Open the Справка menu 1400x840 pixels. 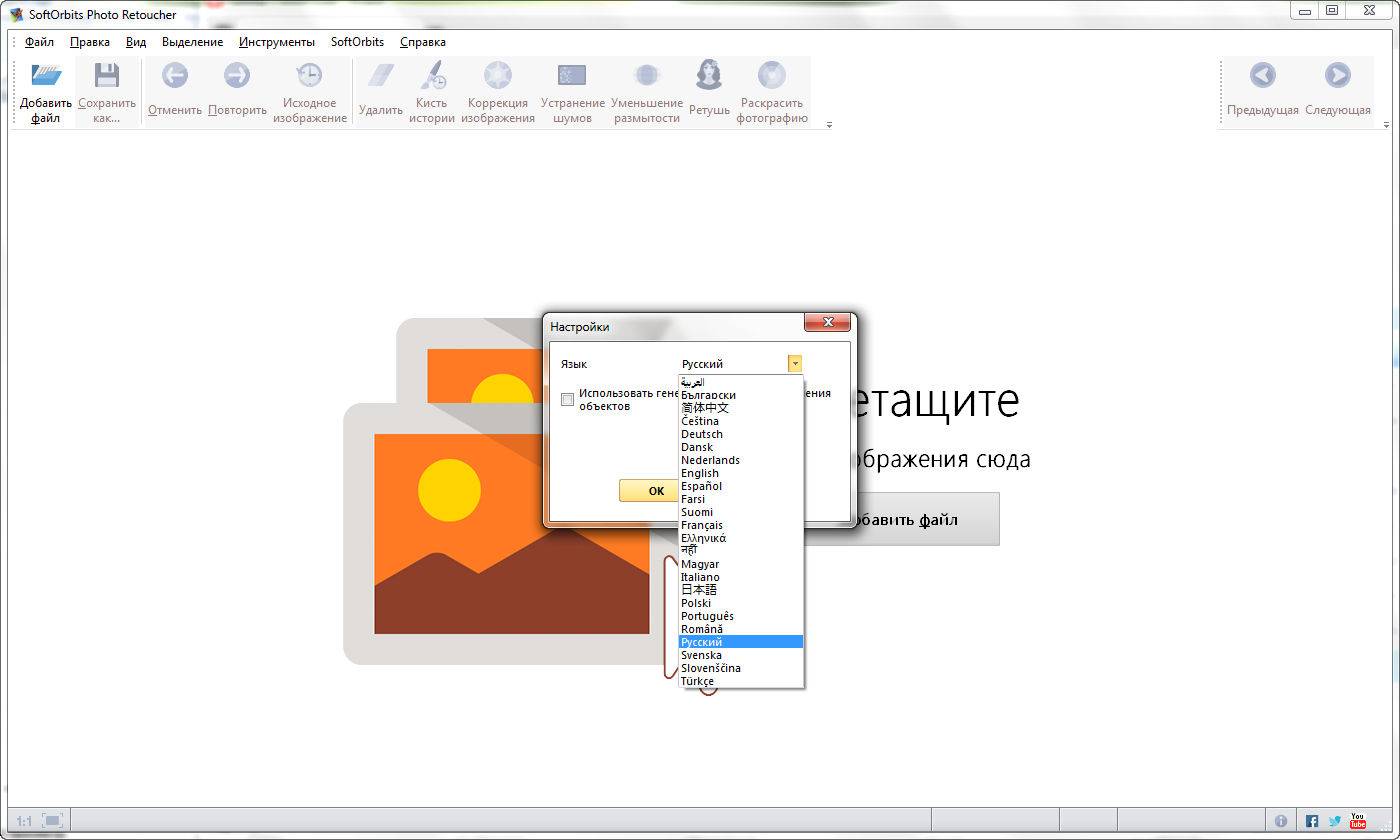[x=423, y=42]
